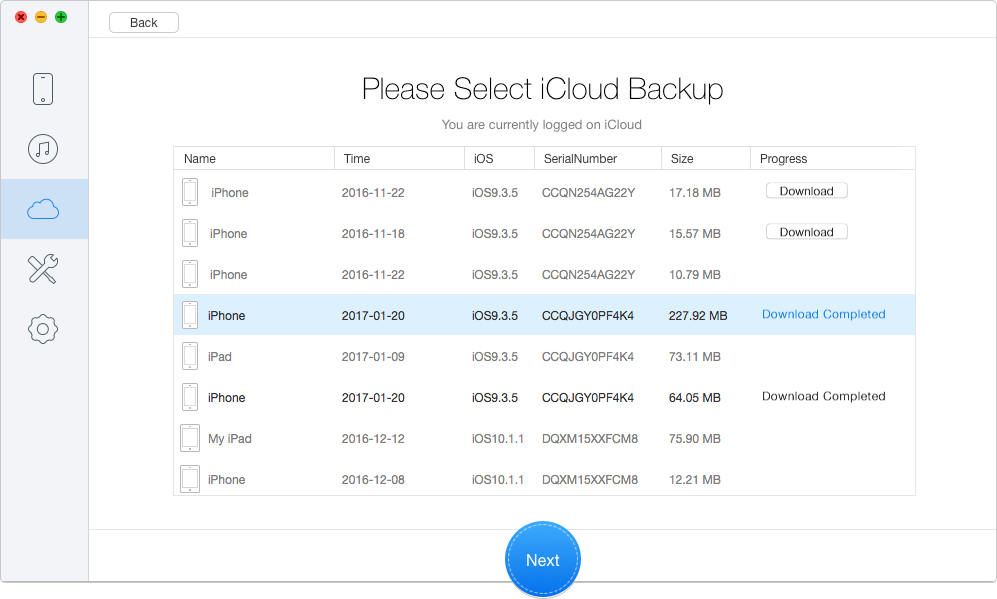This screenshot has width=997, height=599.
Task: Sort by the SerialNumber column header
Action: click(598, 158)
